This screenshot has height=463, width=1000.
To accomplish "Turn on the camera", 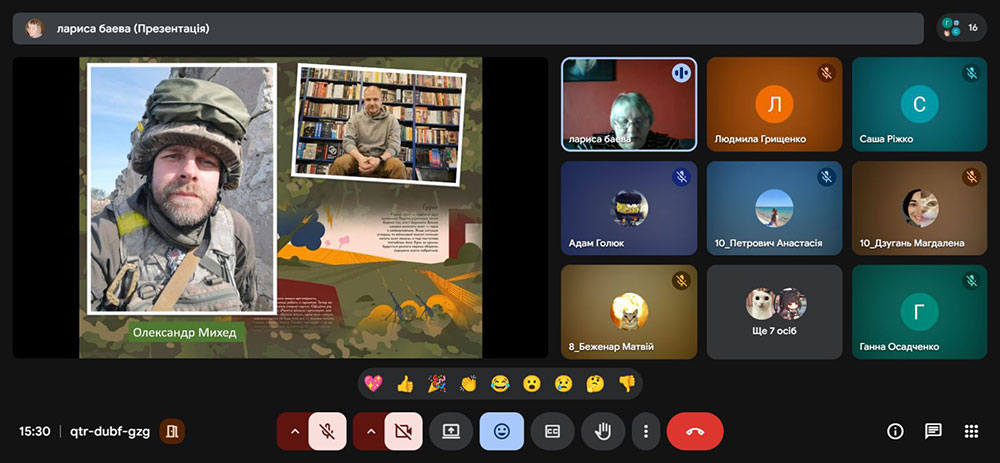I will (403, 431).
